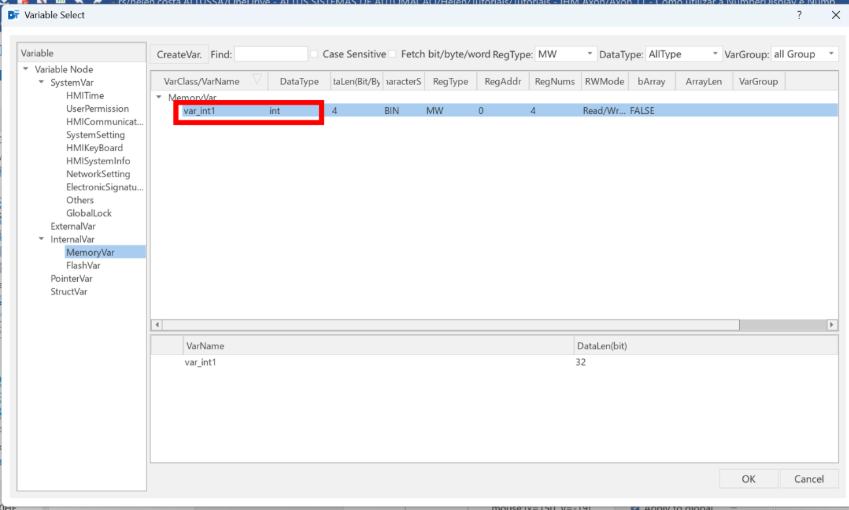Select ElectronicSignatu... tree node
Image resolution: width=849 pixels, height=510 pixels.
(105, 187)
